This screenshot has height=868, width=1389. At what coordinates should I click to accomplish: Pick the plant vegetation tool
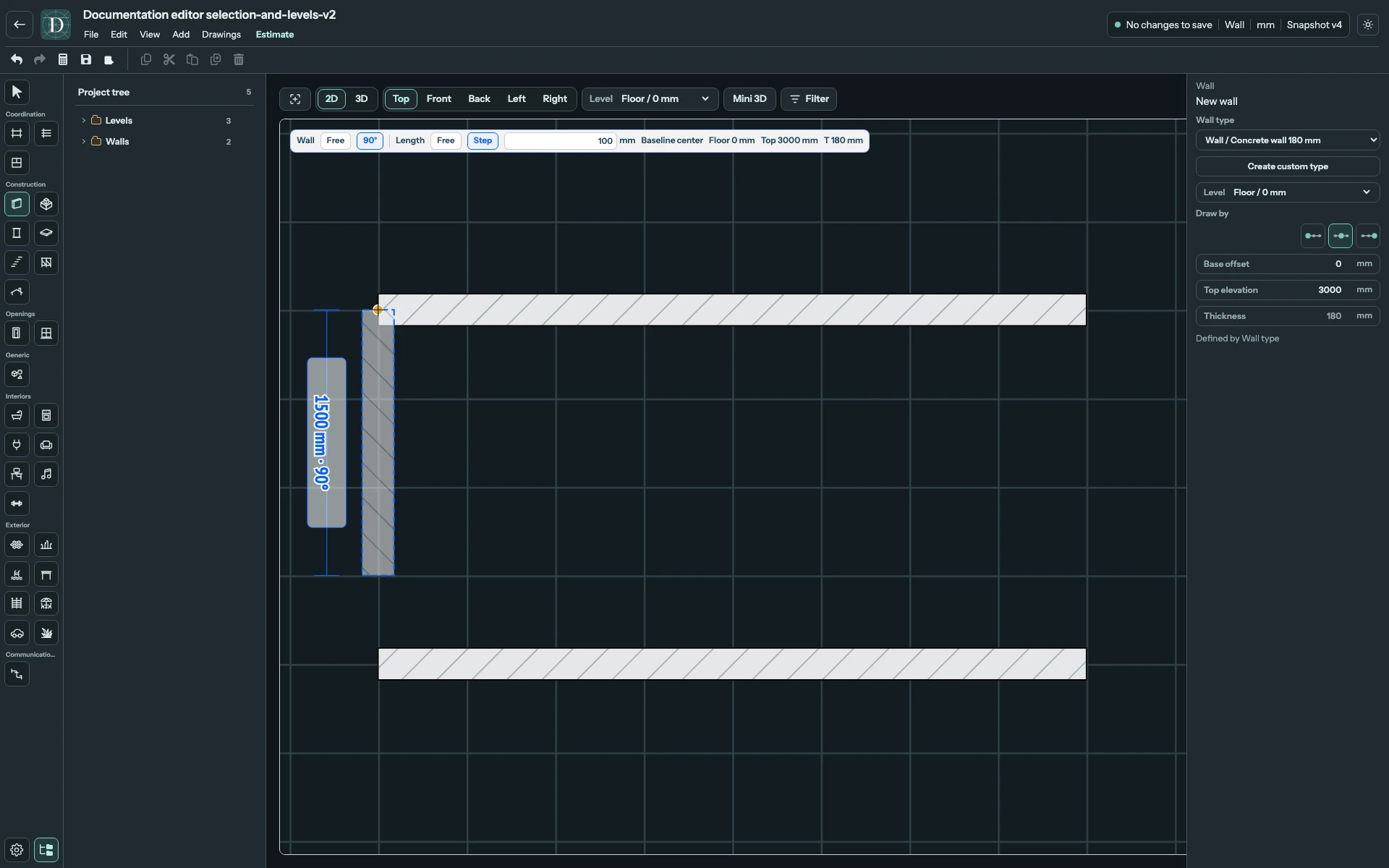pyautogui.click(x=46, y=633)
